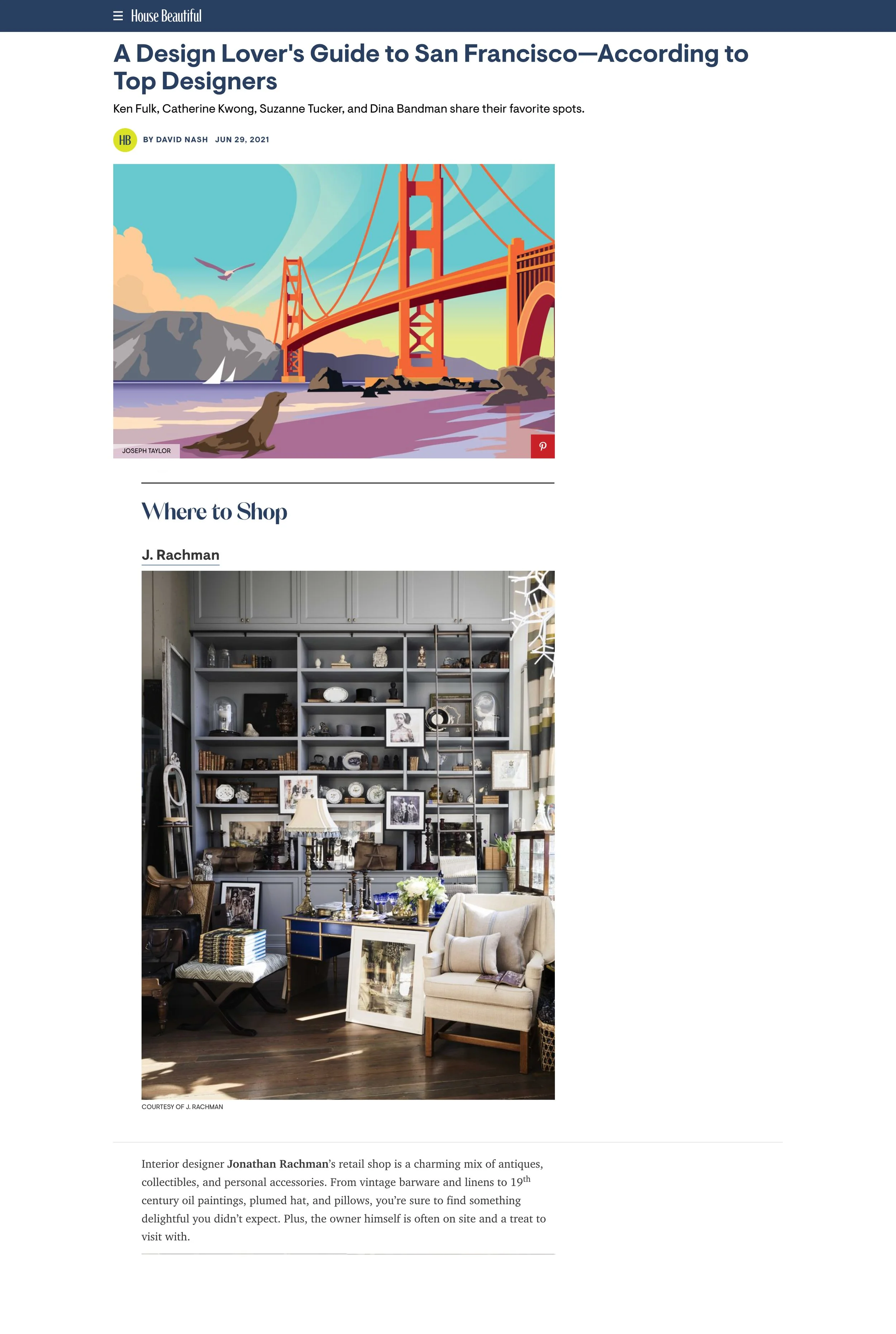
Task: Open David Nash's author page
Action: pyautogui.click(x=175, y=140)
